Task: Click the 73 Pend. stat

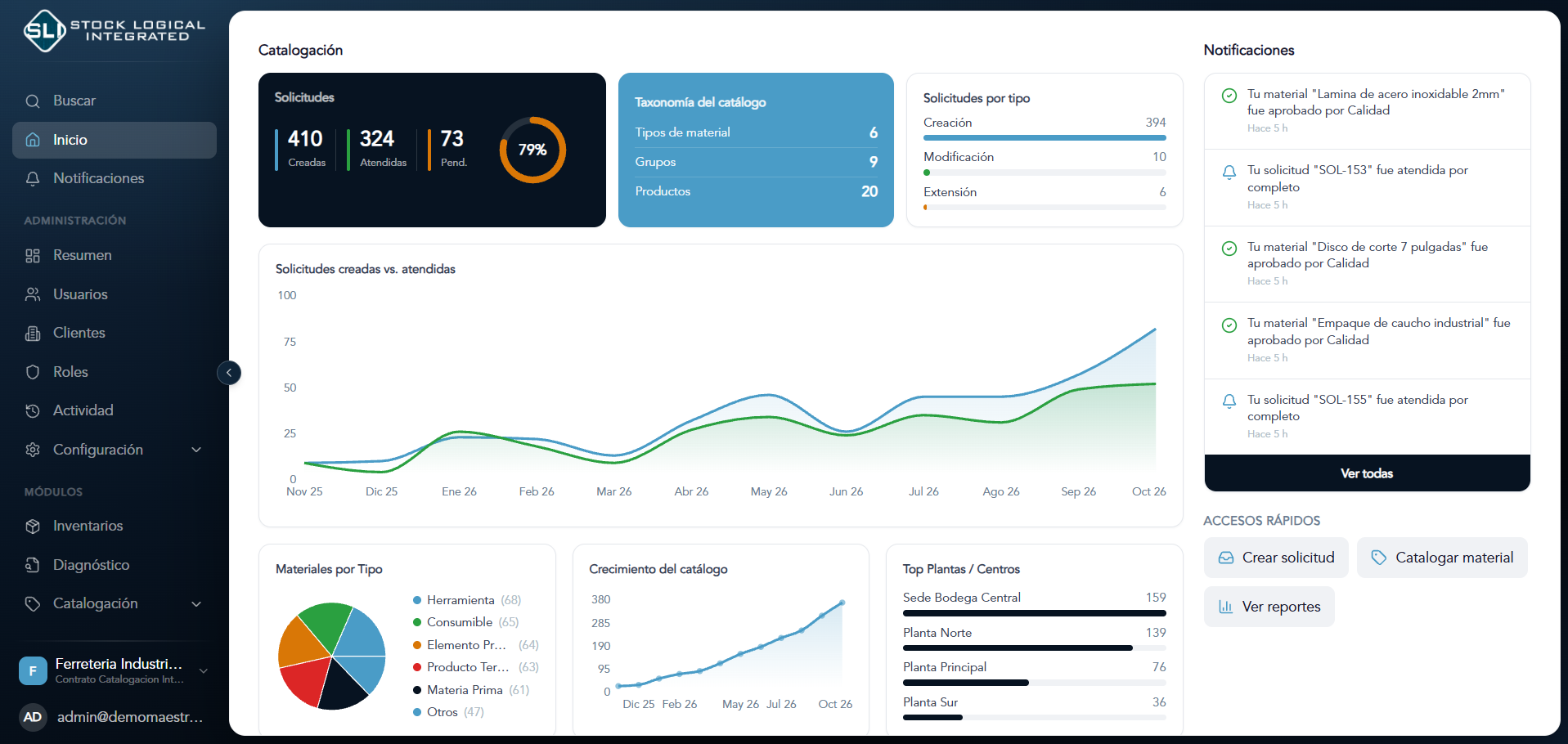Action: click(x=447, y=149)
